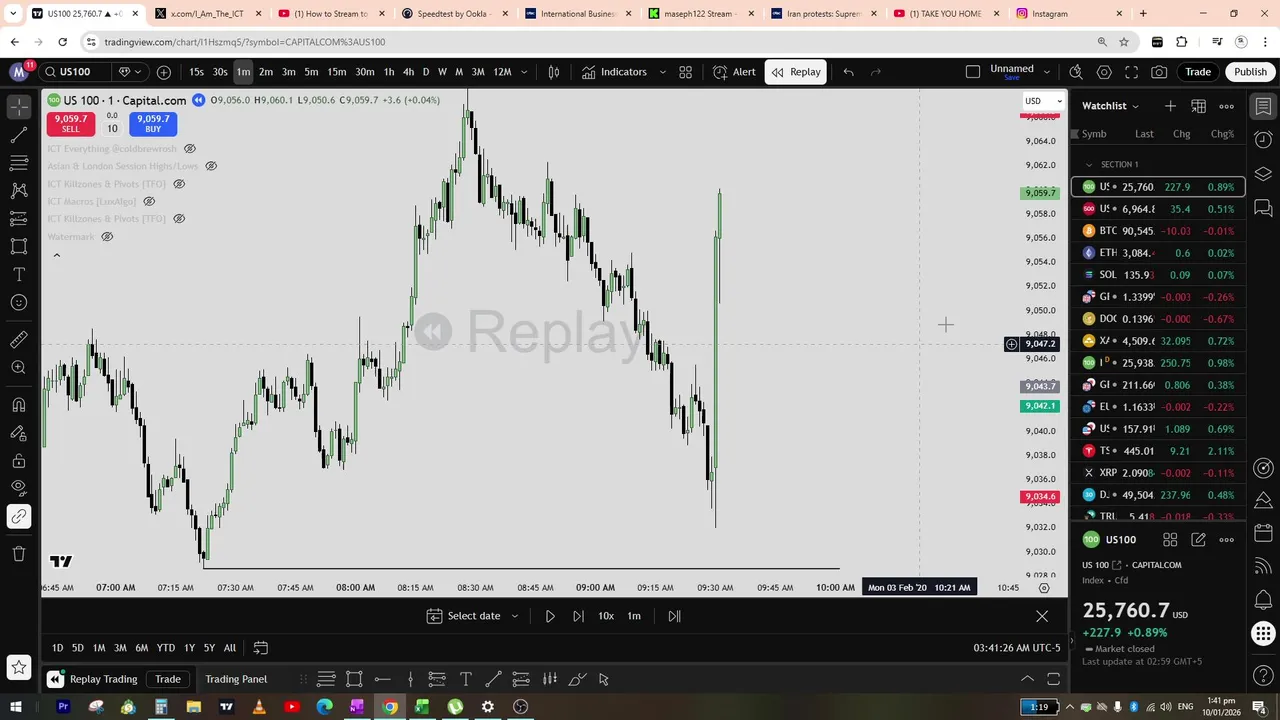Select the text annotation tool in left toolbar

click(x=19, y=274)
